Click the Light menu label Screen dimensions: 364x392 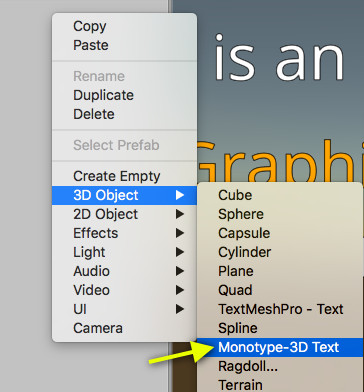(x=89, y=252)
